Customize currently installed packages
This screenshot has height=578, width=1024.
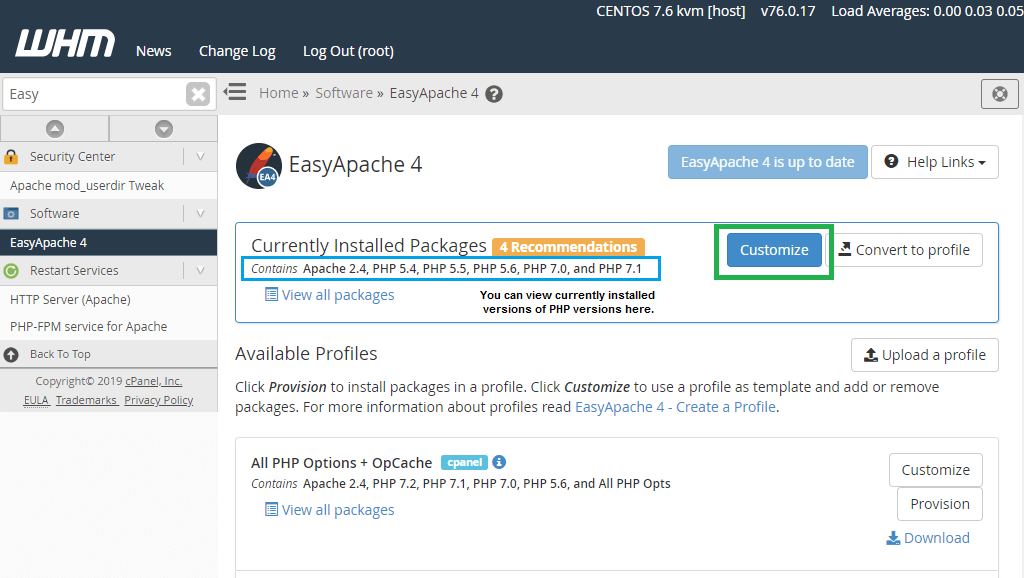click(774, 250)
